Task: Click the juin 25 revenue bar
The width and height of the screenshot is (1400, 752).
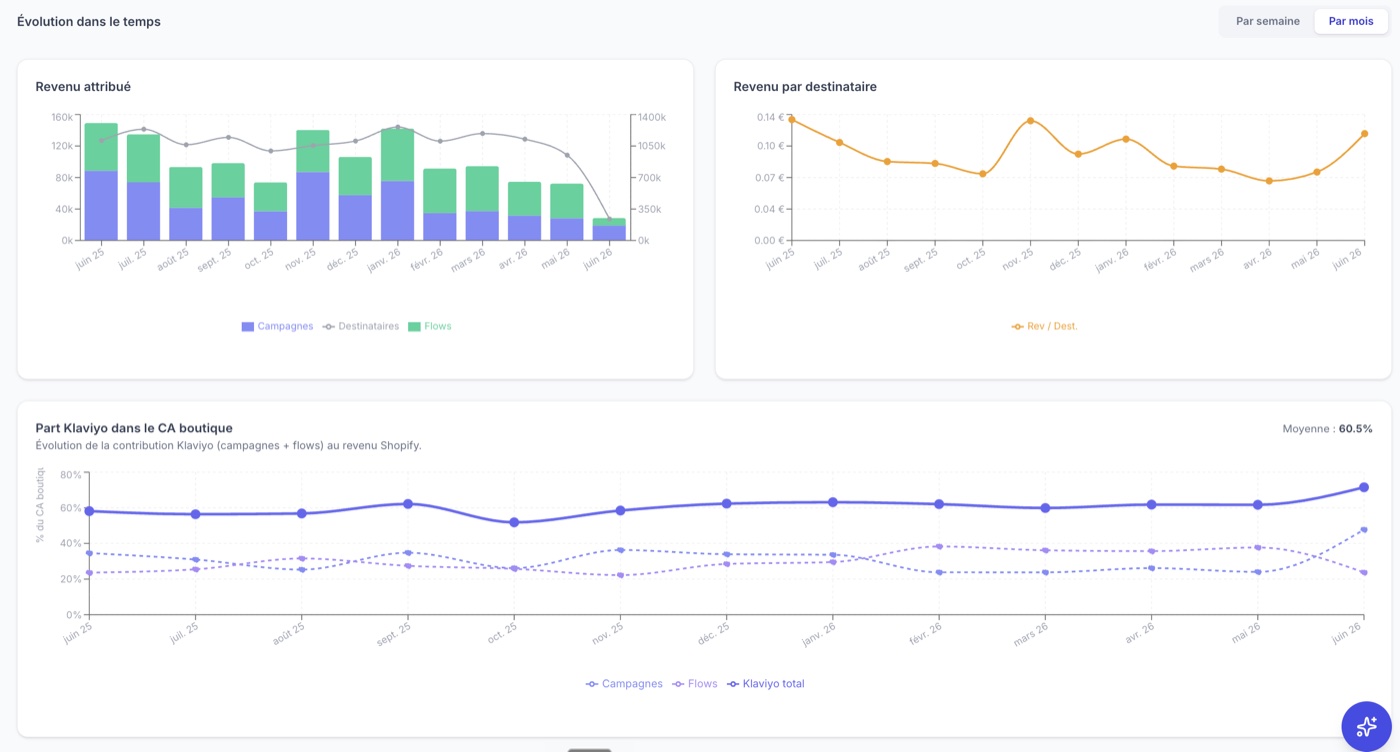Action: 101,181
